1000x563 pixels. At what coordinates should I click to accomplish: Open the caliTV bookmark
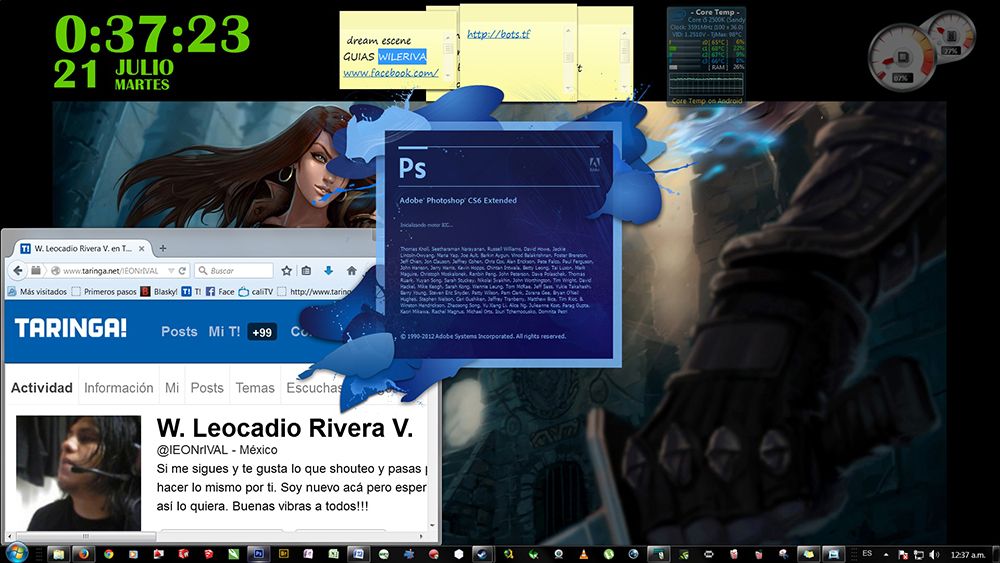(256, 291)
